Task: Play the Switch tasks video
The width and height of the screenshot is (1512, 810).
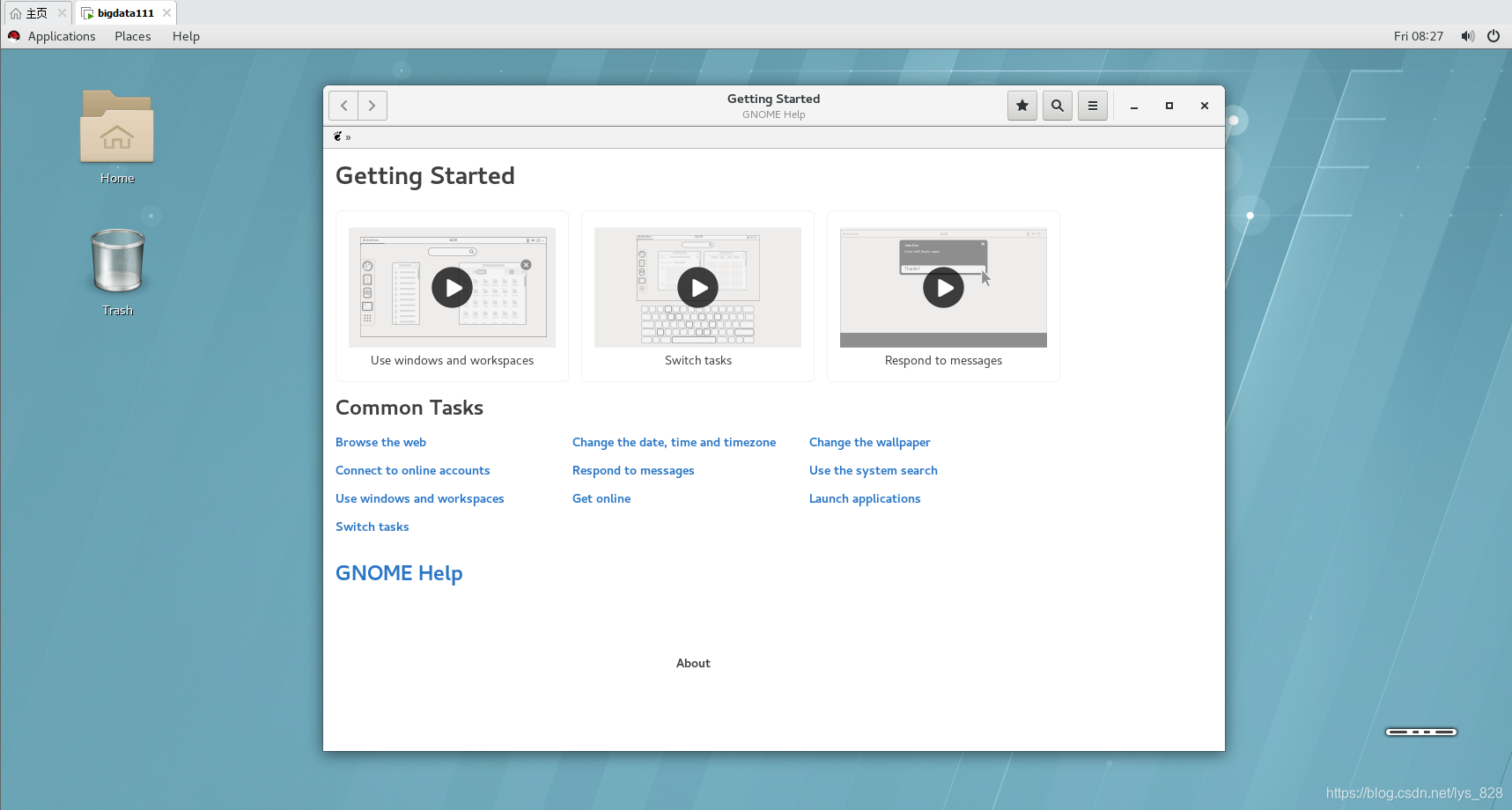Action: click(697, 288)
